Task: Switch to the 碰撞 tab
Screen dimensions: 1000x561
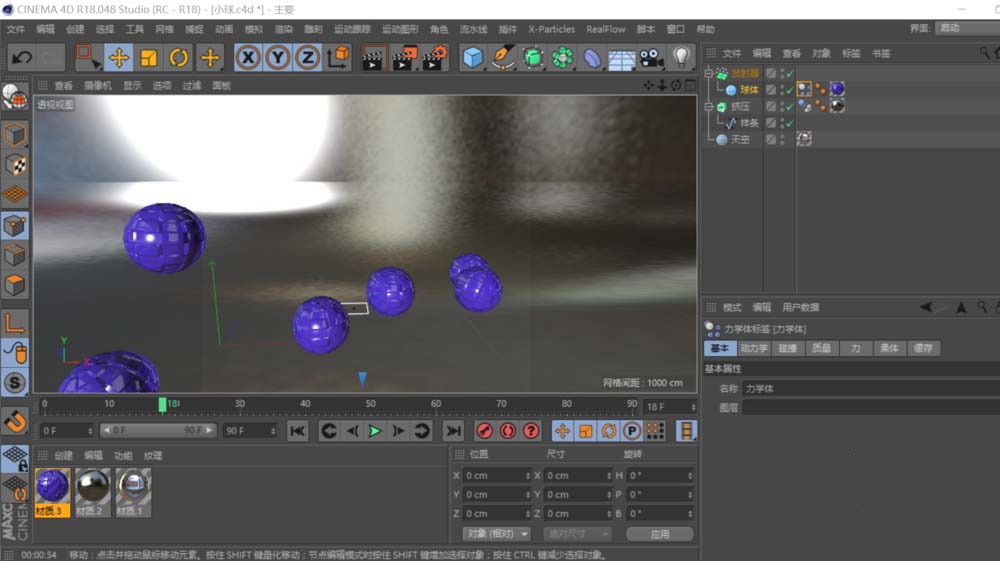Action: point(788,348)
